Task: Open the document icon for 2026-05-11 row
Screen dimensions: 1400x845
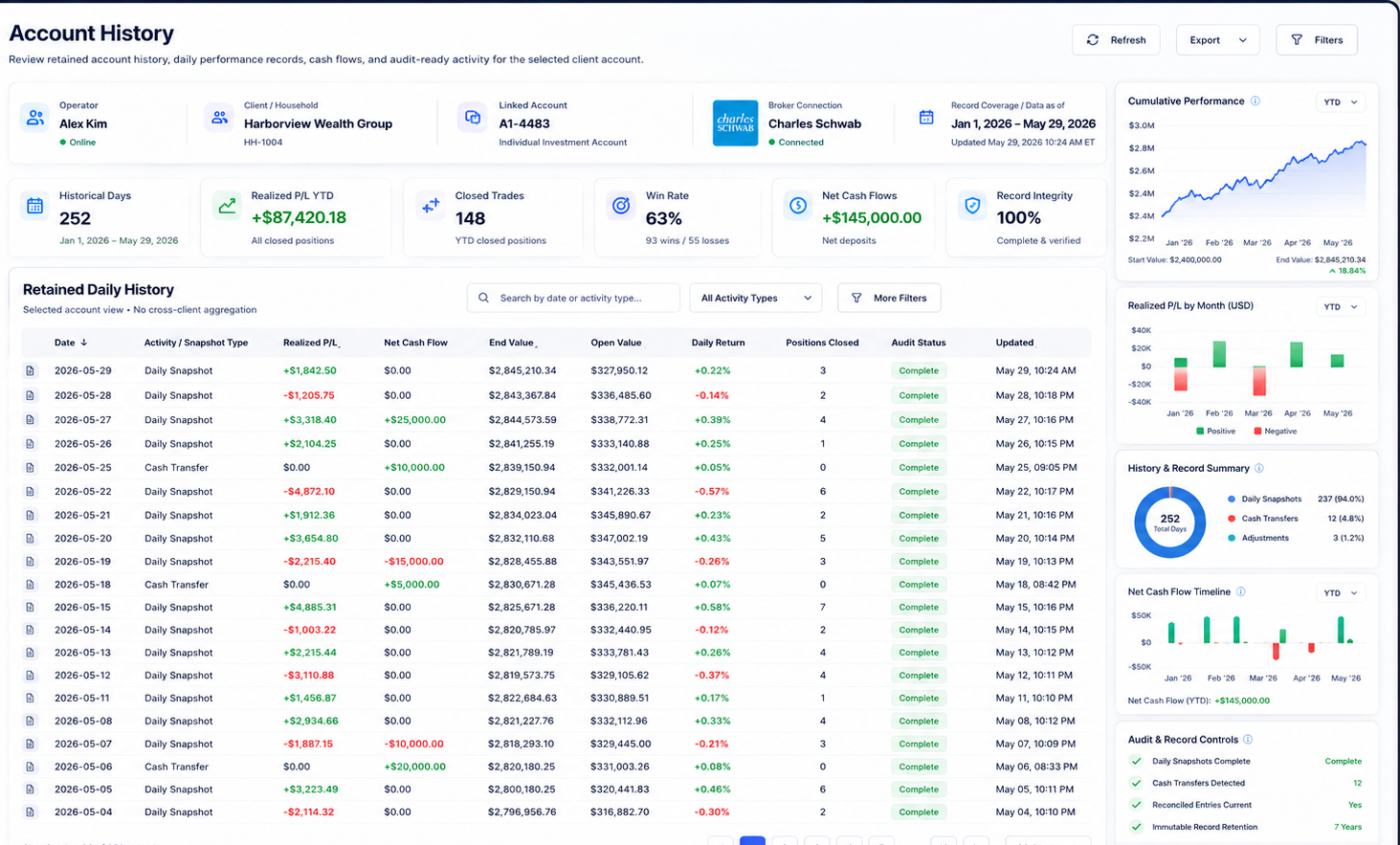Action: pos(31,699)
